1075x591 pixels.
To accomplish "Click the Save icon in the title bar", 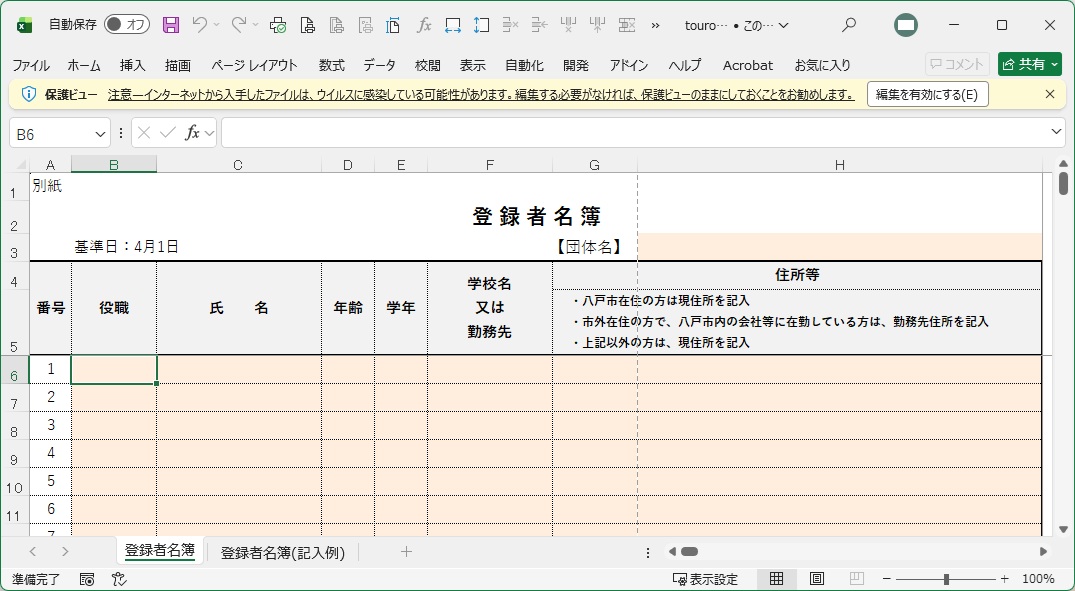I will point(171,25).
